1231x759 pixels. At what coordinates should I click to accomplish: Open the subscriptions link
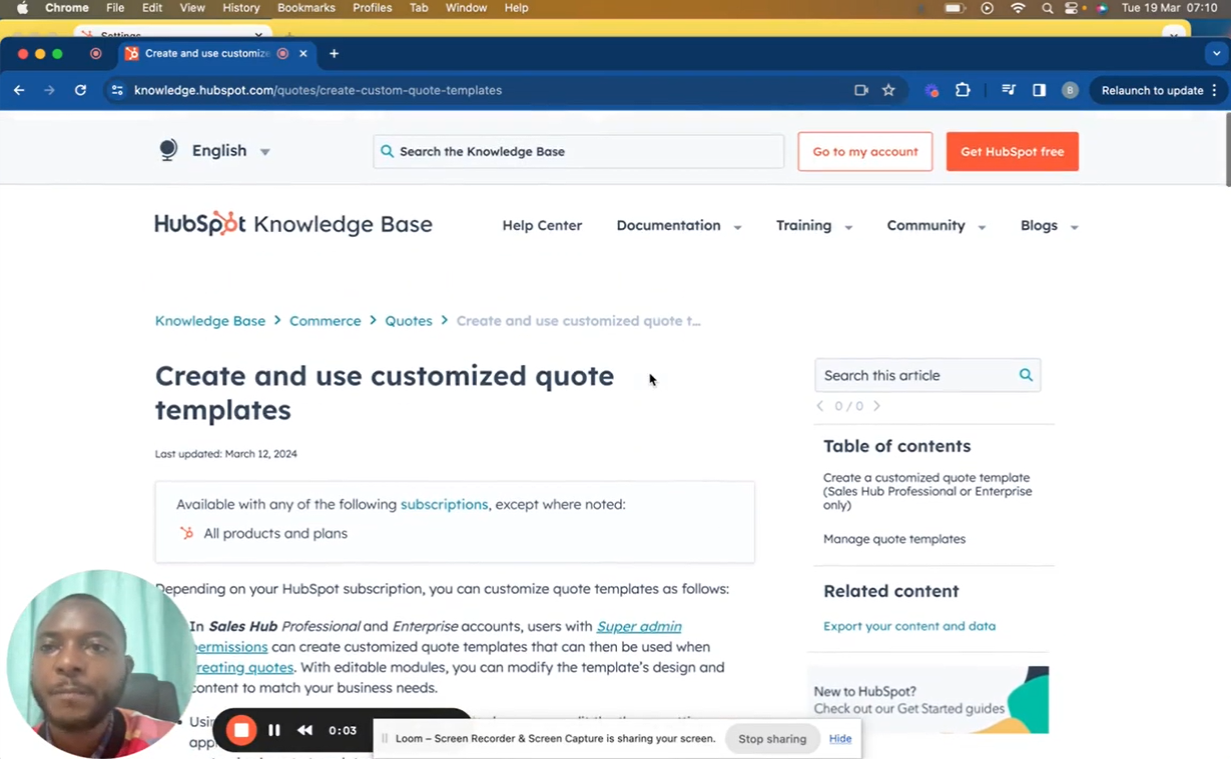pyautogui.click(x=444, y=504)
